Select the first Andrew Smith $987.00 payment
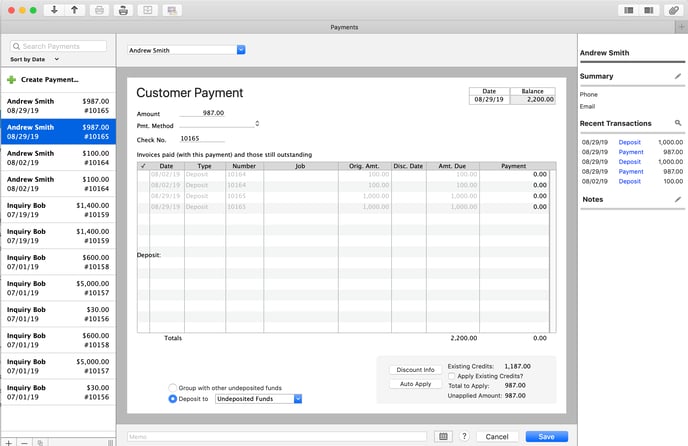 [58, 106]
